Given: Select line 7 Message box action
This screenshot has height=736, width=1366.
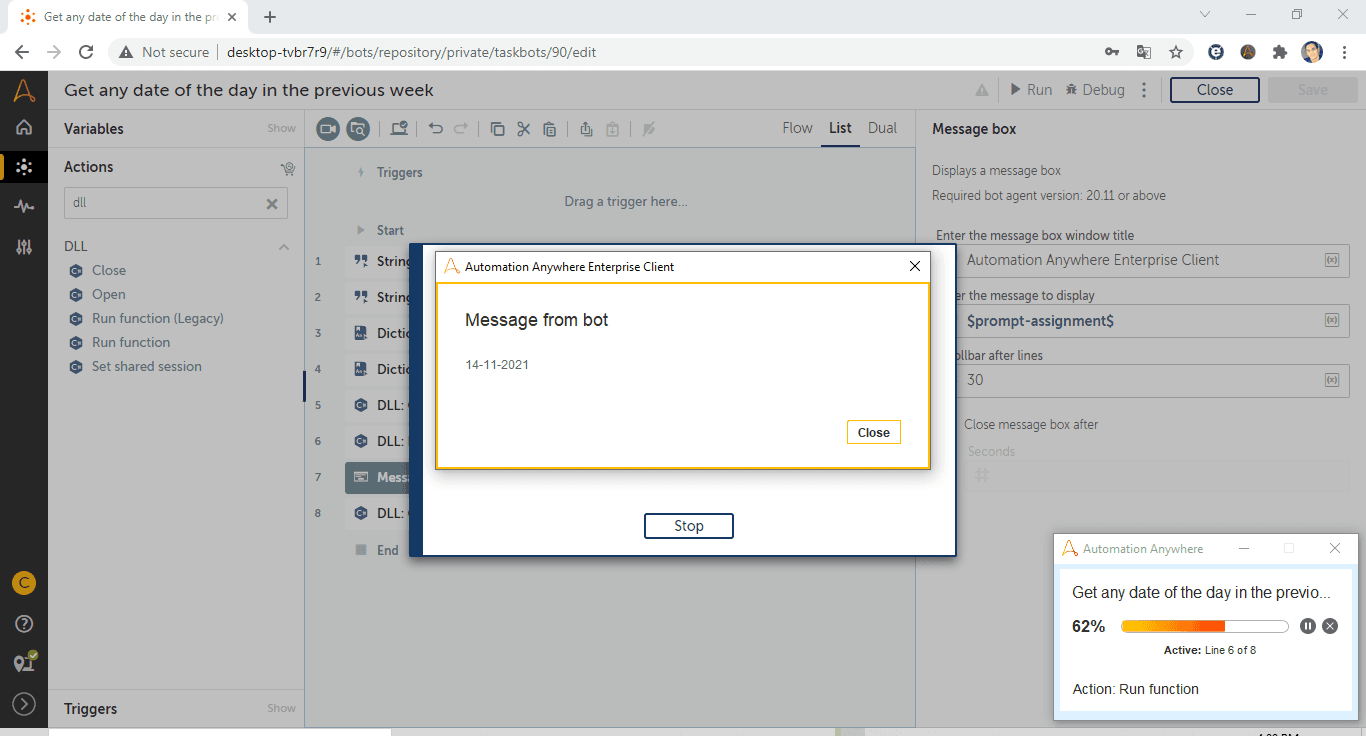Looking at the screenshot, I should (x=378, y=477).
